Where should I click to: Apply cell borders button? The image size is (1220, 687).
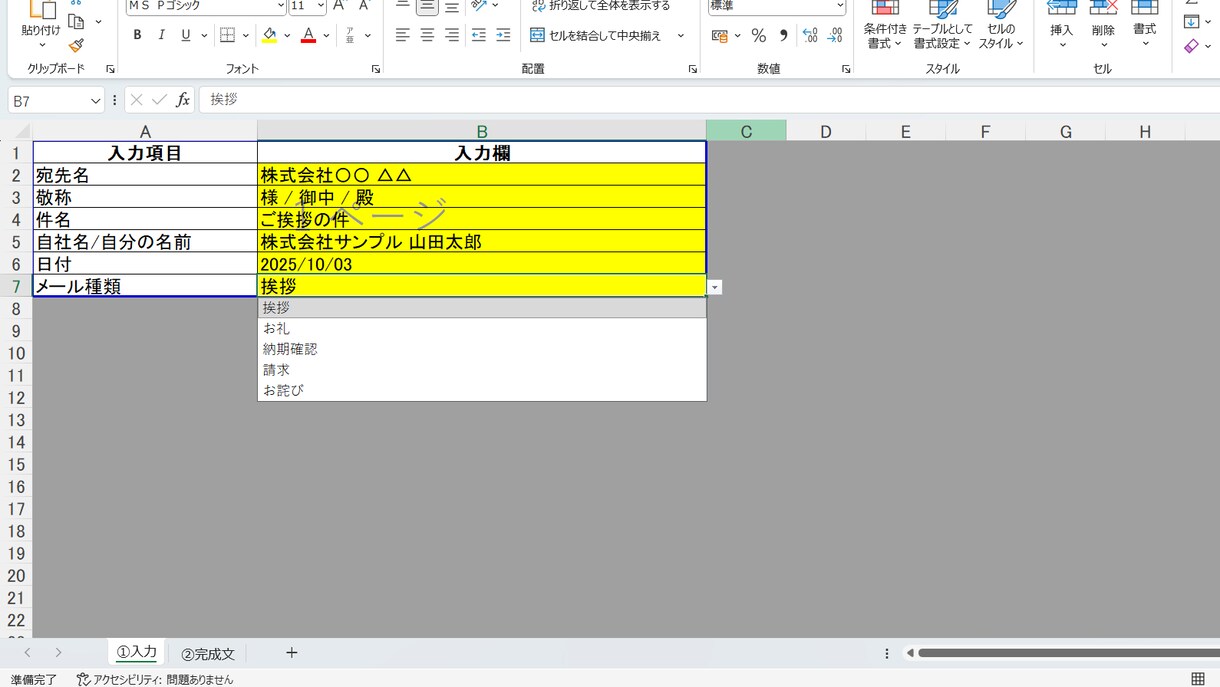coord(227,35)
